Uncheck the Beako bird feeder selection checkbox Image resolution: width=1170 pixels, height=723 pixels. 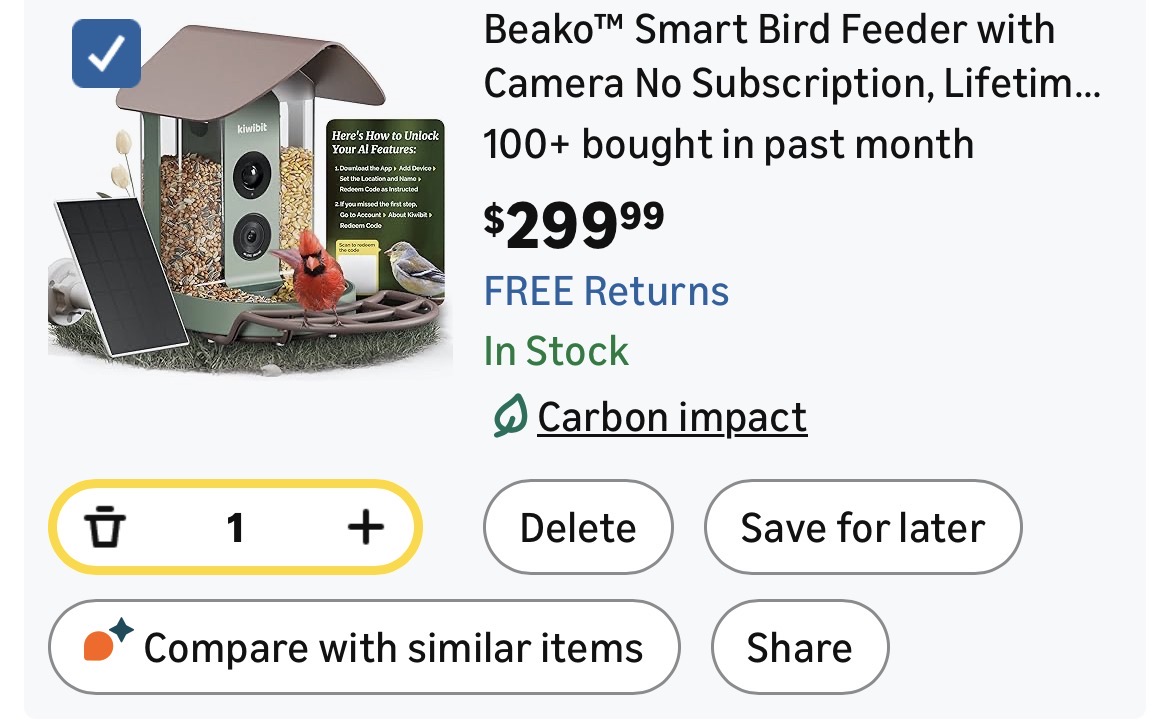[107, 54]
